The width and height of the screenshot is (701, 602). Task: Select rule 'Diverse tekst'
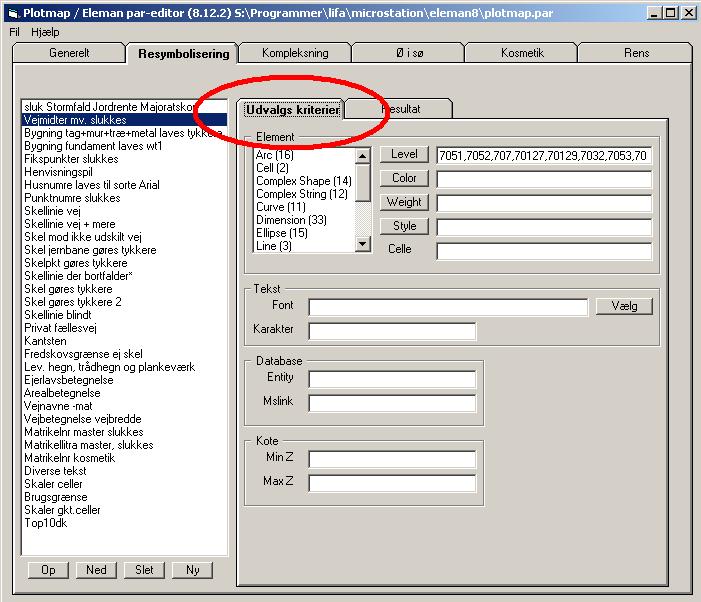click(124, 471)
